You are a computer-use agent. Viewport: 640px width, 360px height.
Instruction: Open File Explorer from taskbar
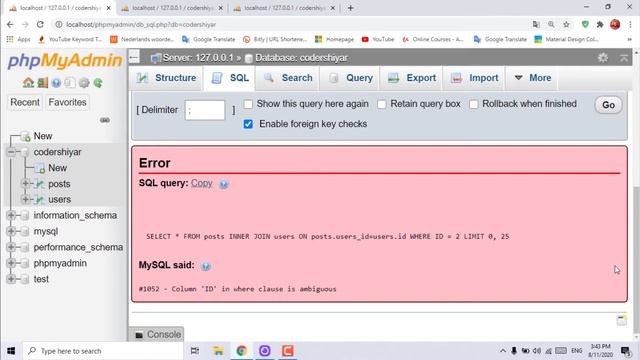point(218,351)
